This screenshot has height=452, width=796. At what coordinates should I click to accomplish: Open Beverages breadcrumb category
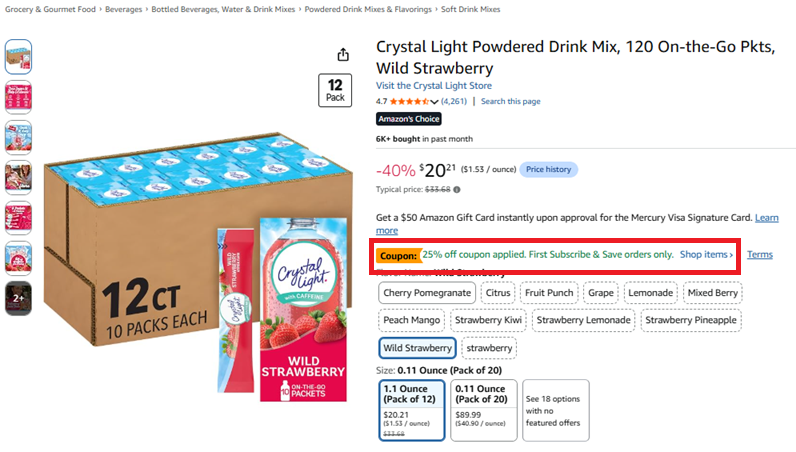point(123,9)
